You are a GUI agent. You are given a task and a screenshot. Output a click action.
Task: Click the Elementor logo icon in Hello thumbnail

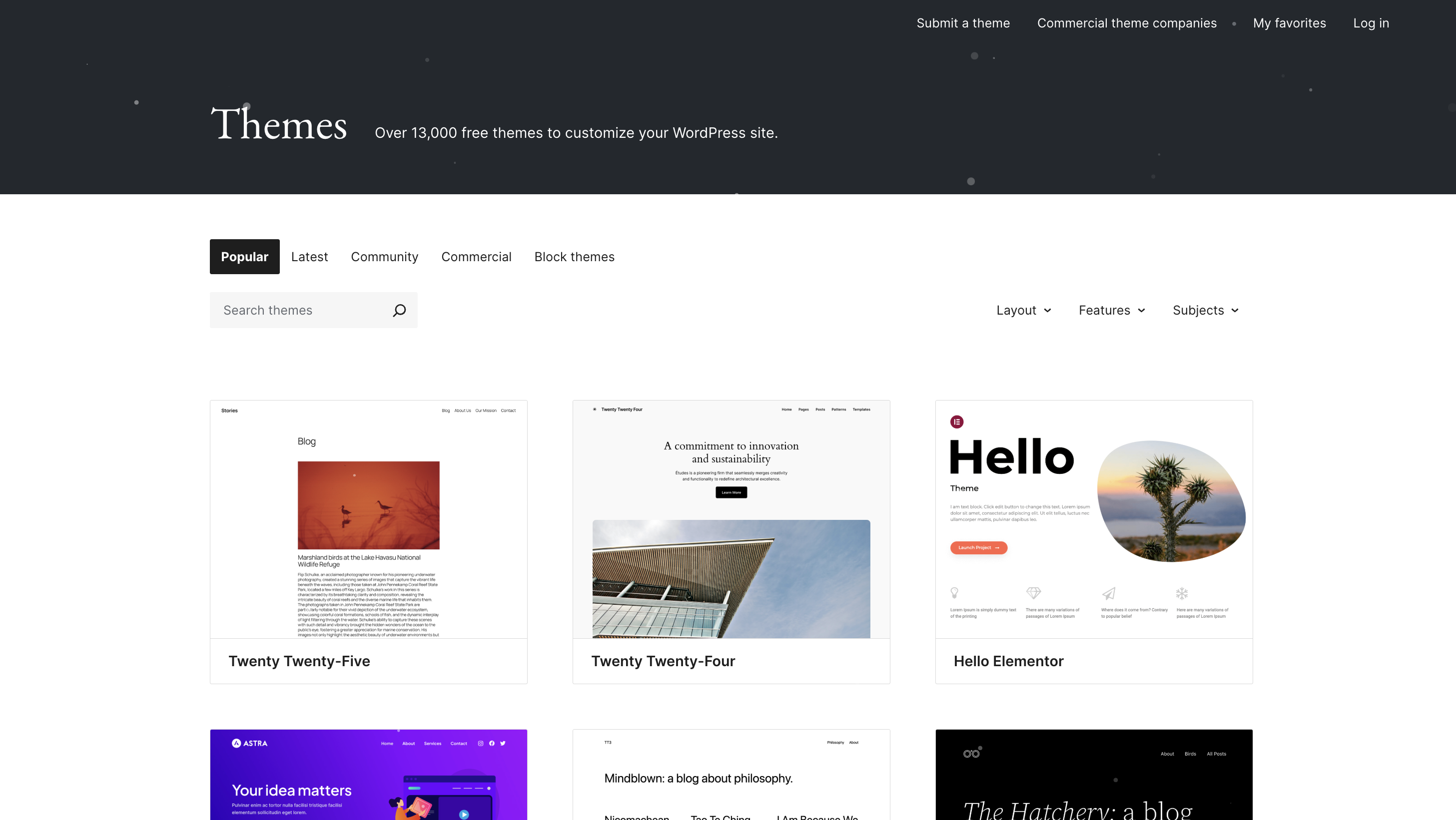pos(956,422)
